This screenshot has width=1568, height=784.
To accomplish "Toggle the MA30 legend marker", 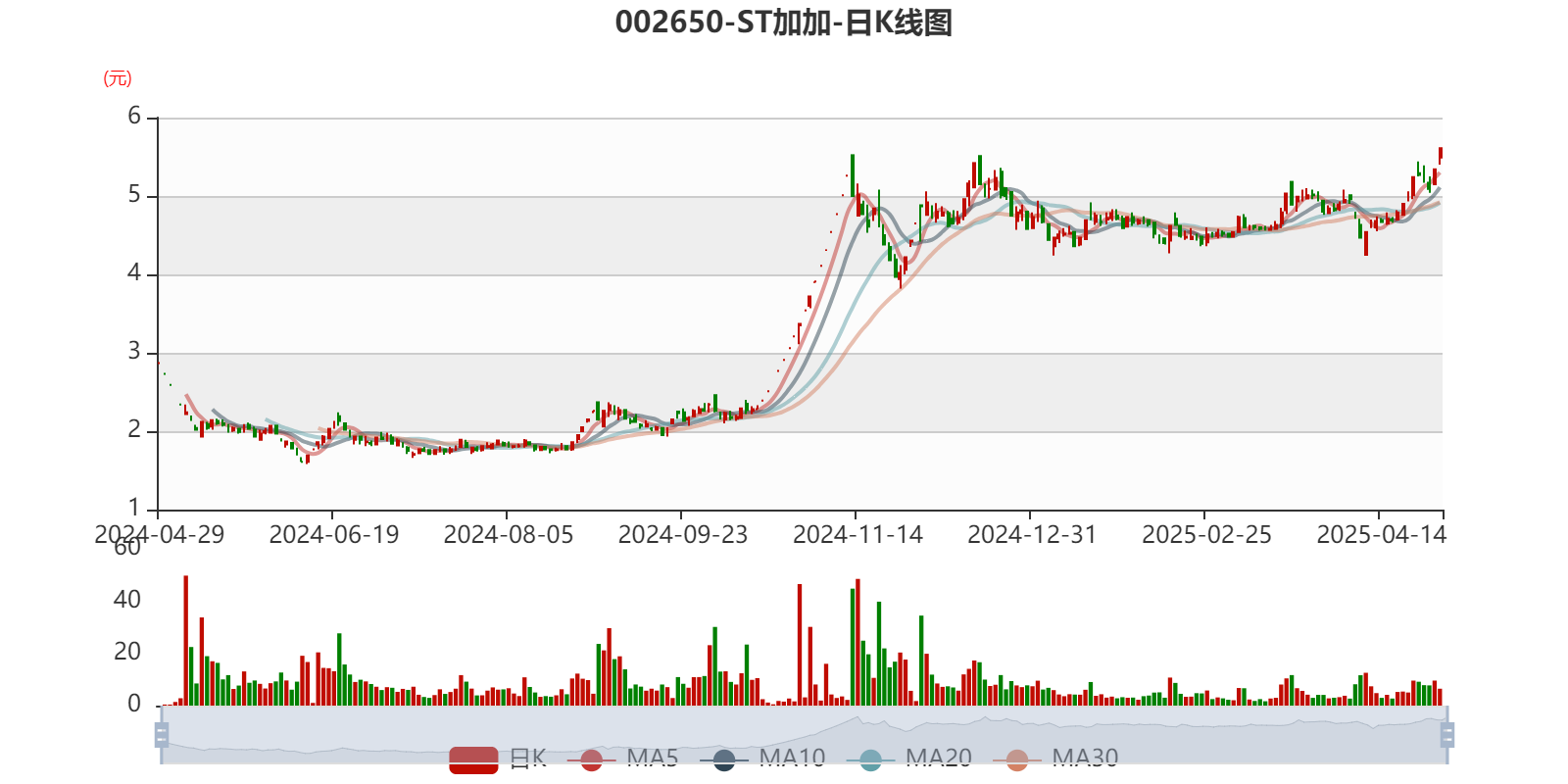I will coord(1017,759).
